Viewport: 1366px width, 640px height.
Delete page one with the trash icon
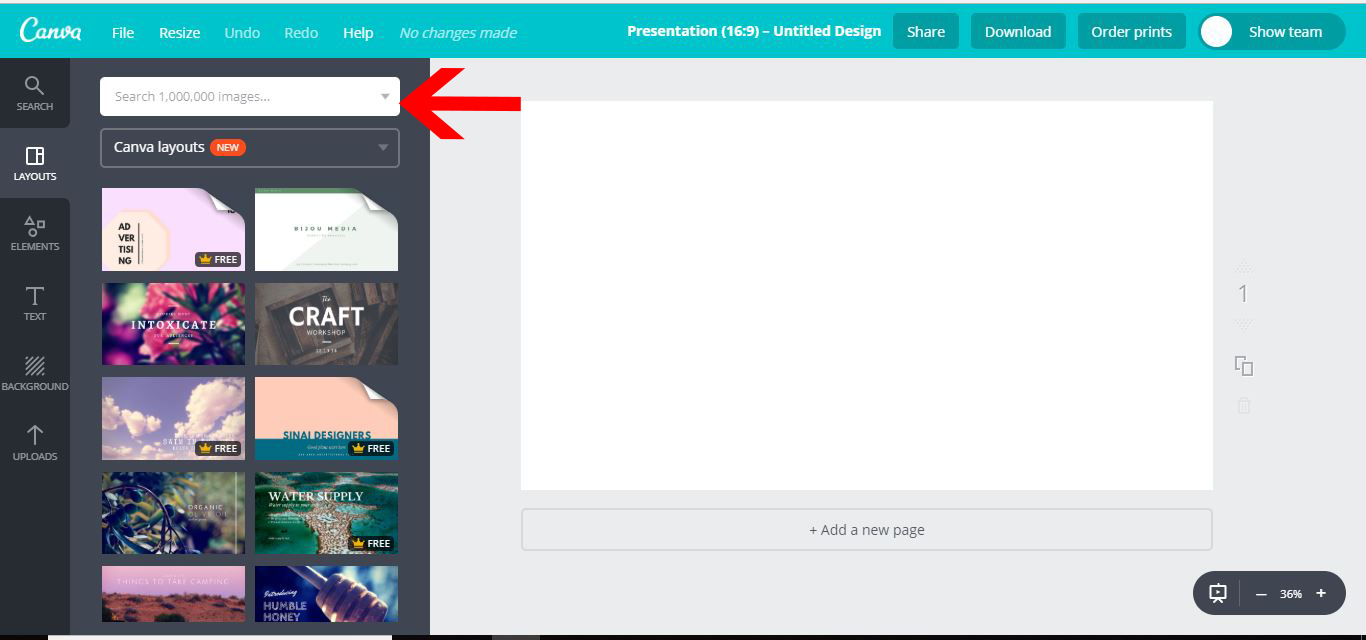[x=1243, y=406]
